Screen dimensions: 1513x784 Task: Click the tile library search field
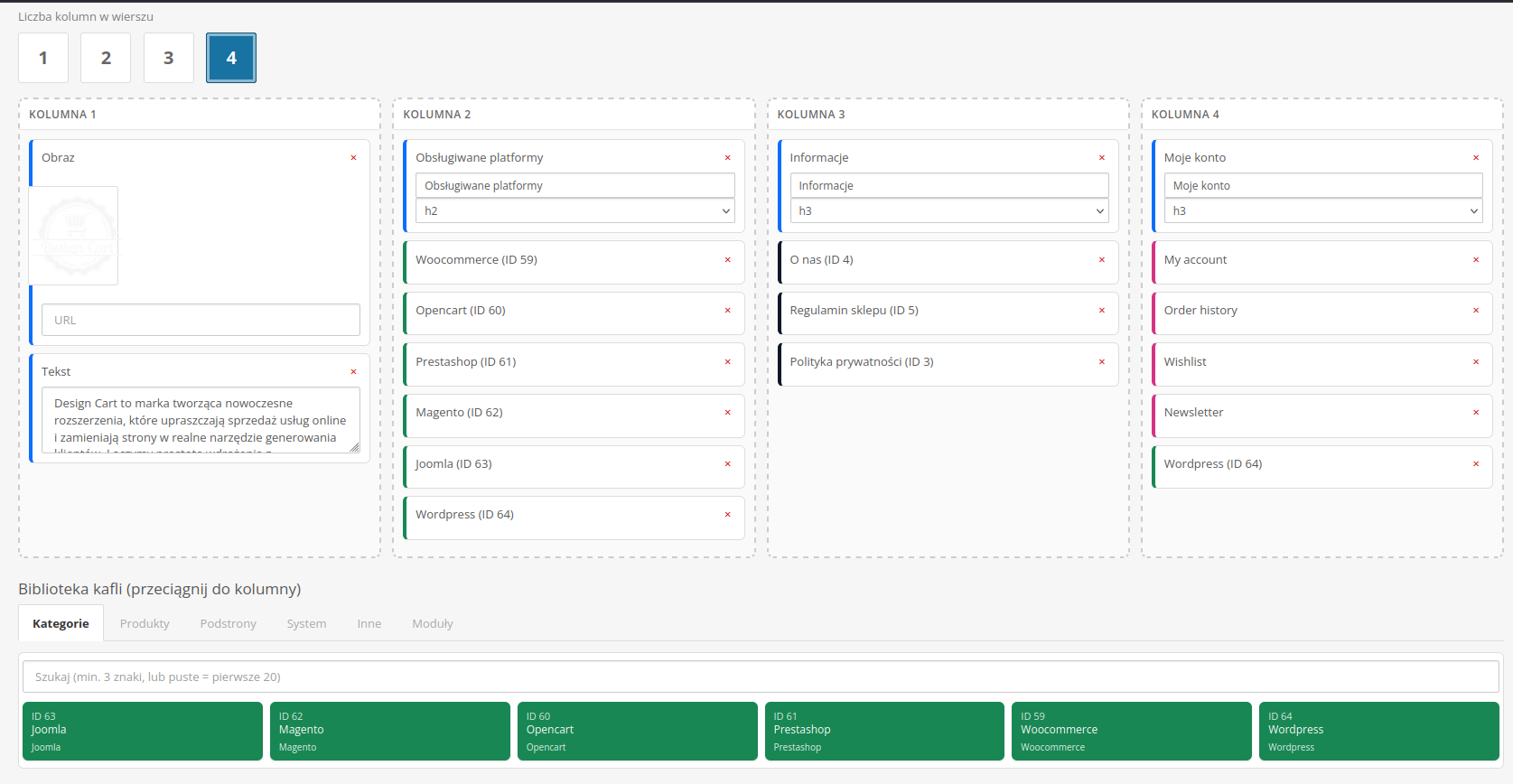761,677
